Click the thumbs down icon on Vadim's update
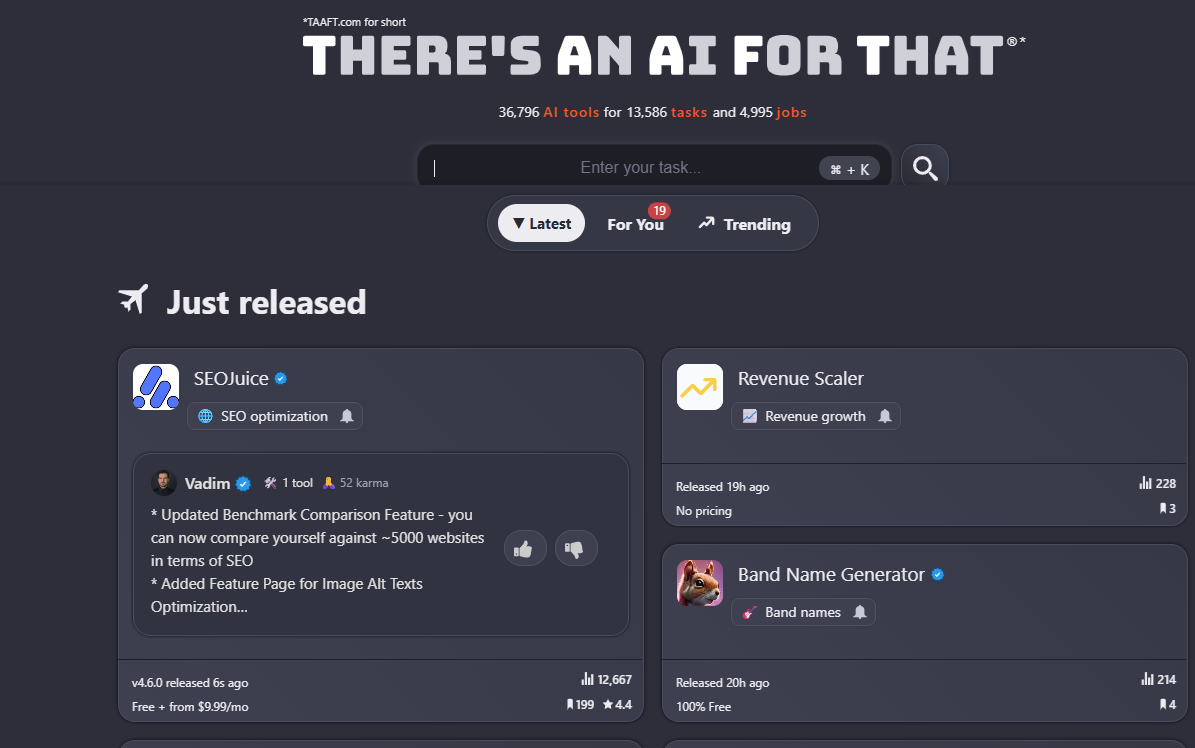 pos(575,548)
